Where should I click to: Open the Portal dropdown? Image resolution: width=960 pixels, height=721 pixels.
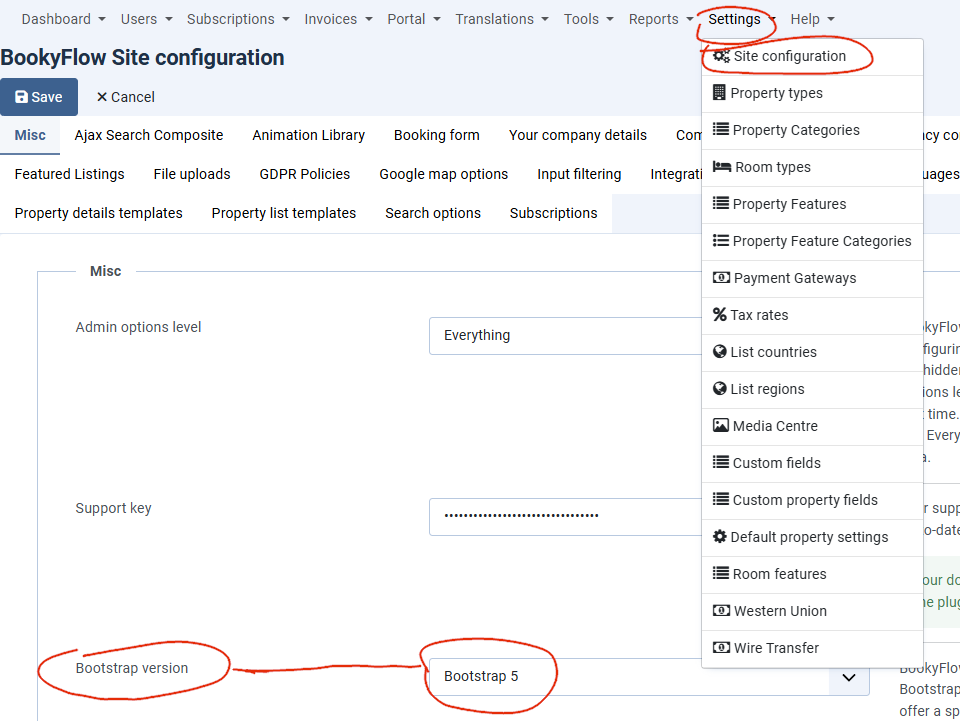click(414, 19)
